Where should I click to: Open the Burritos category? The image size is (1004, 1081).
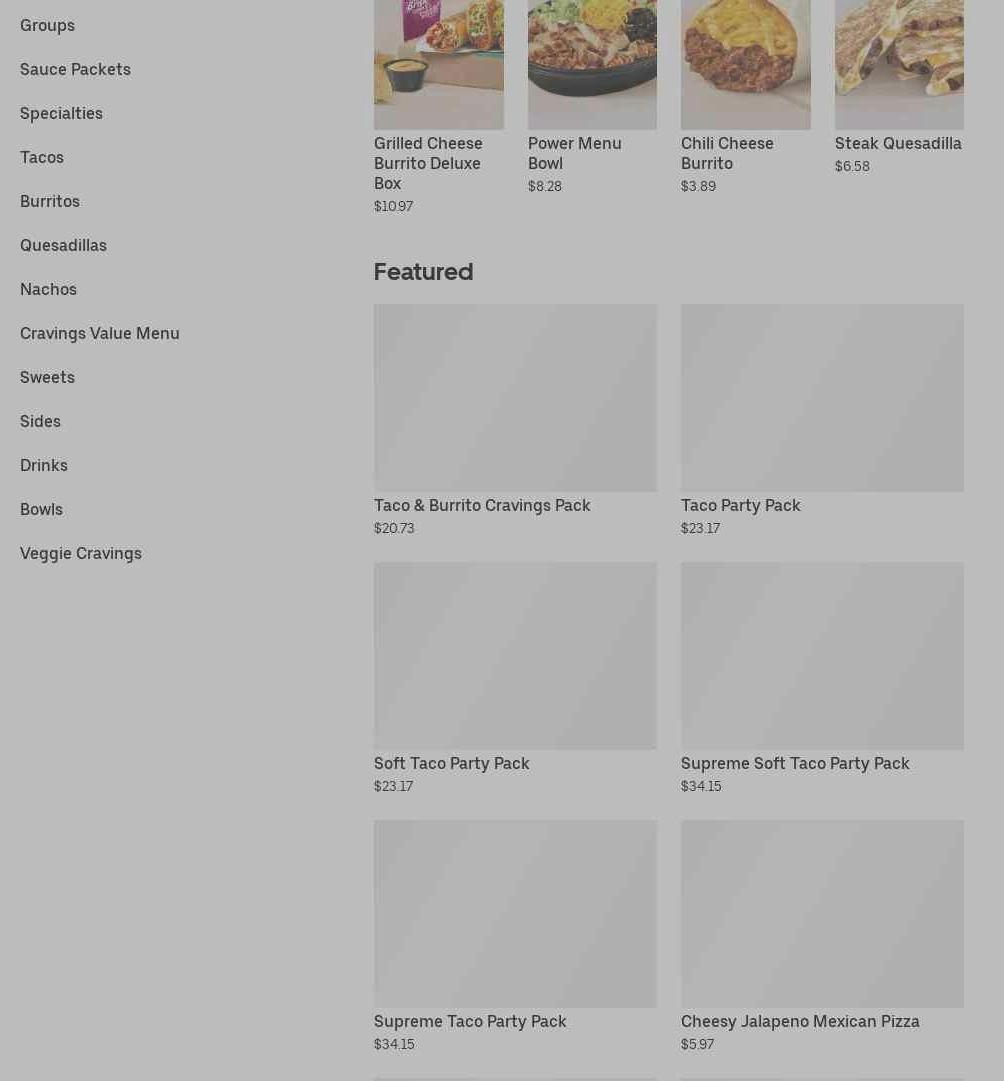pos(50,202)
